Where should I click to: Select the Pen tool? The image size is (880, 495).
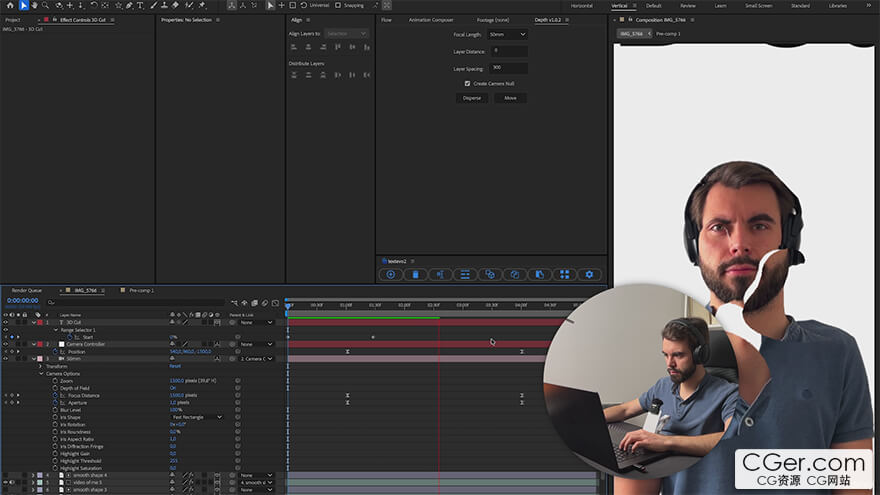tap(129, 5)
